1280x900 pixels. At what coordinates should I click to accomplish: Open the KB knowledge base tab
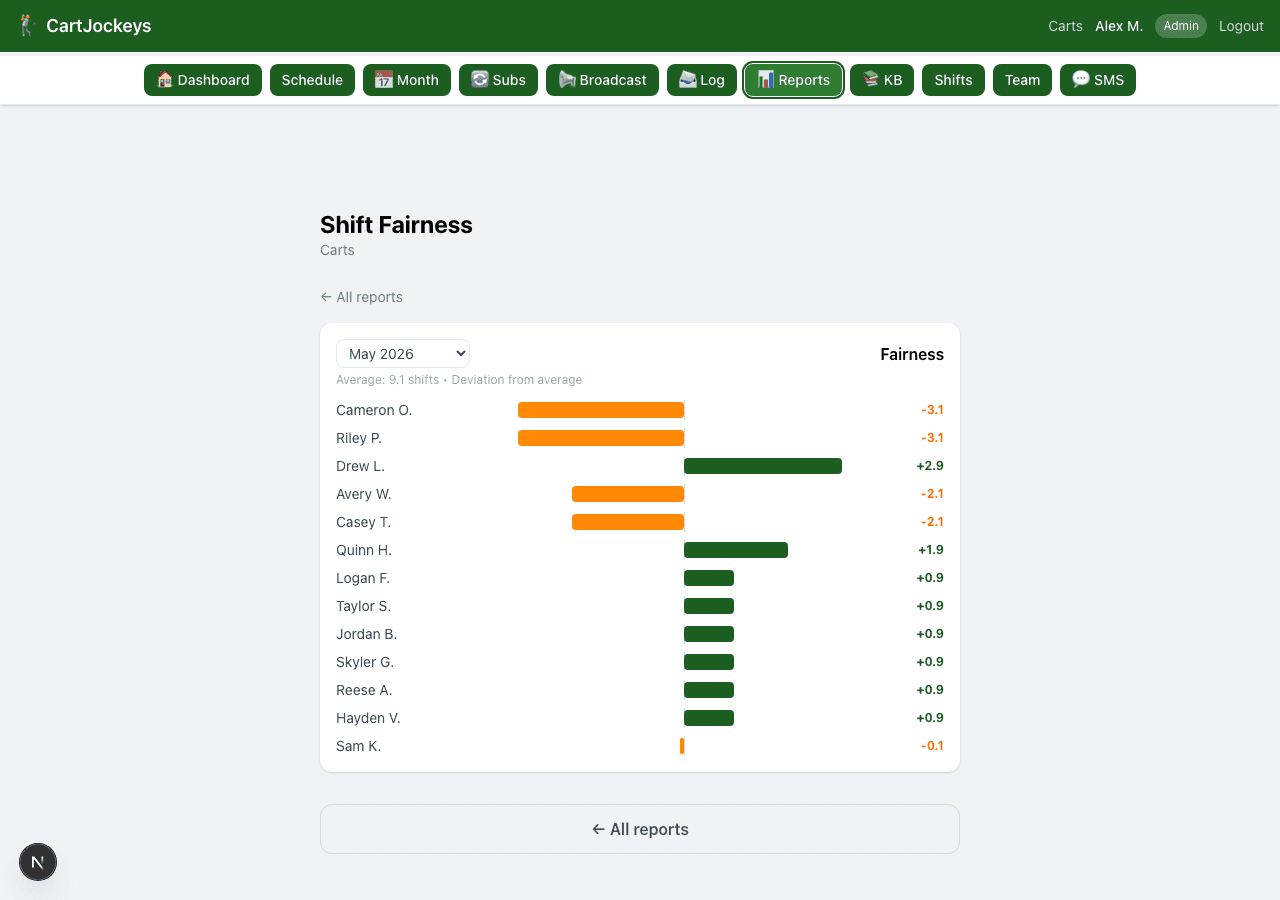(882, 80)
